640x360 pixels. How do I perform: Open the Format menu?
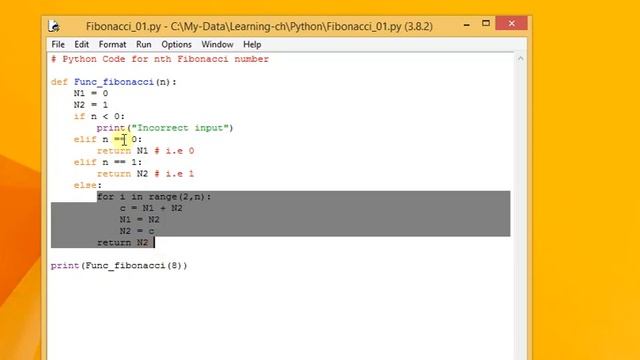point(112,44)
